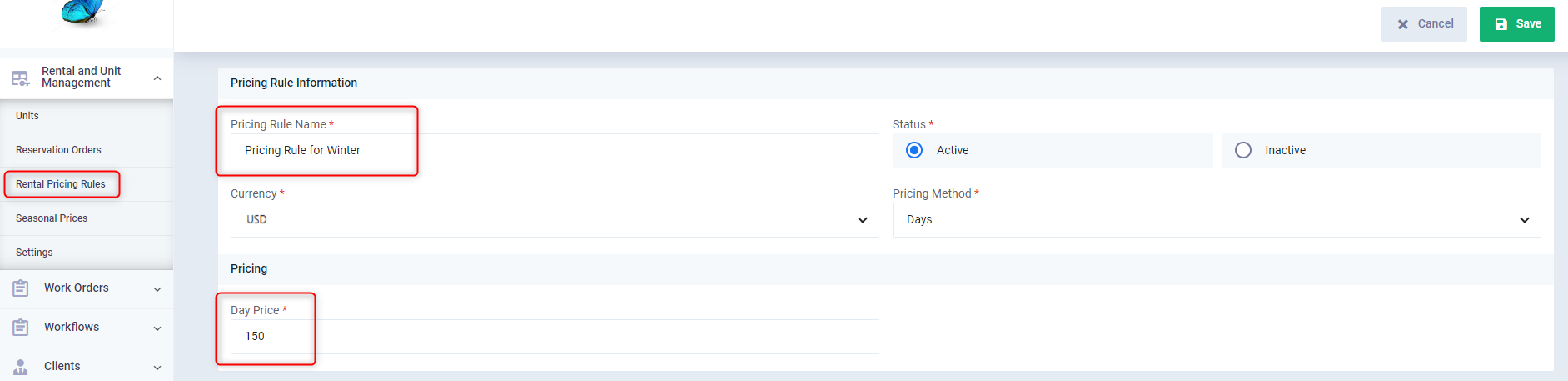Click the Pricing Rule Information heading

click(294, 83)
